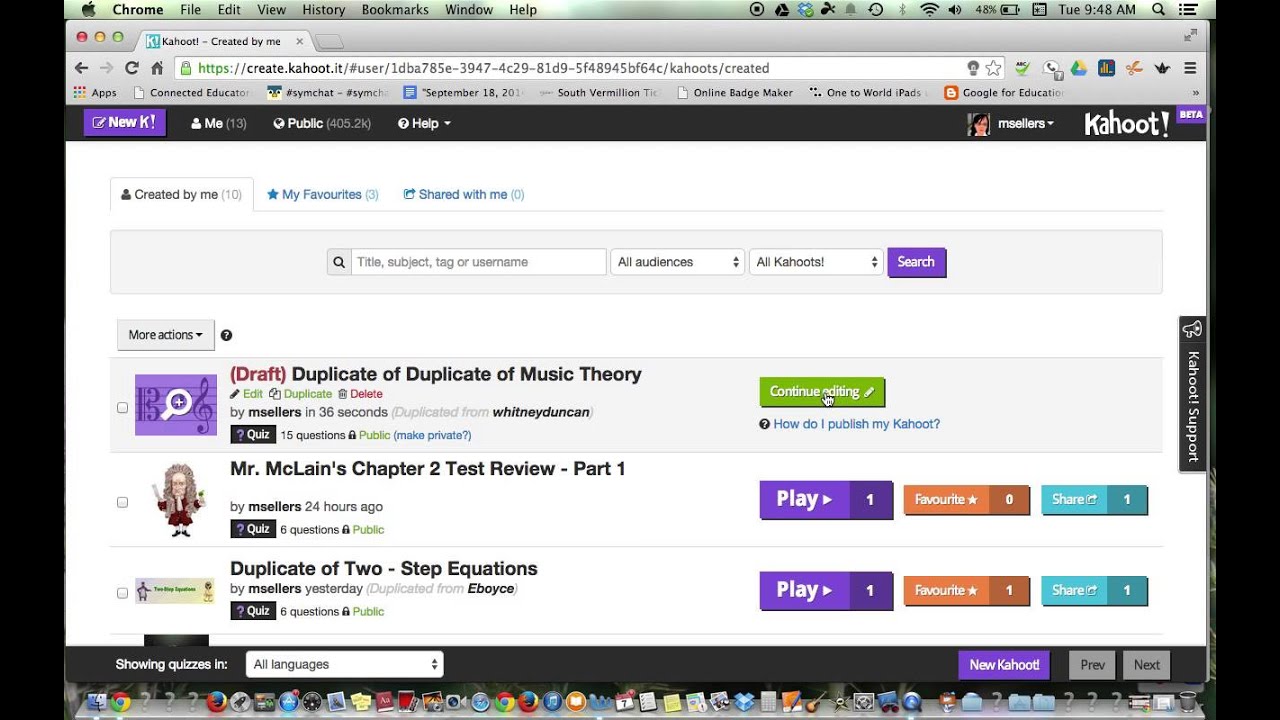Tick the checkbox for Mr. McLain's Chapter 2 Test Review
This screenshot has height=720, width=1280.
pos(122,502)
